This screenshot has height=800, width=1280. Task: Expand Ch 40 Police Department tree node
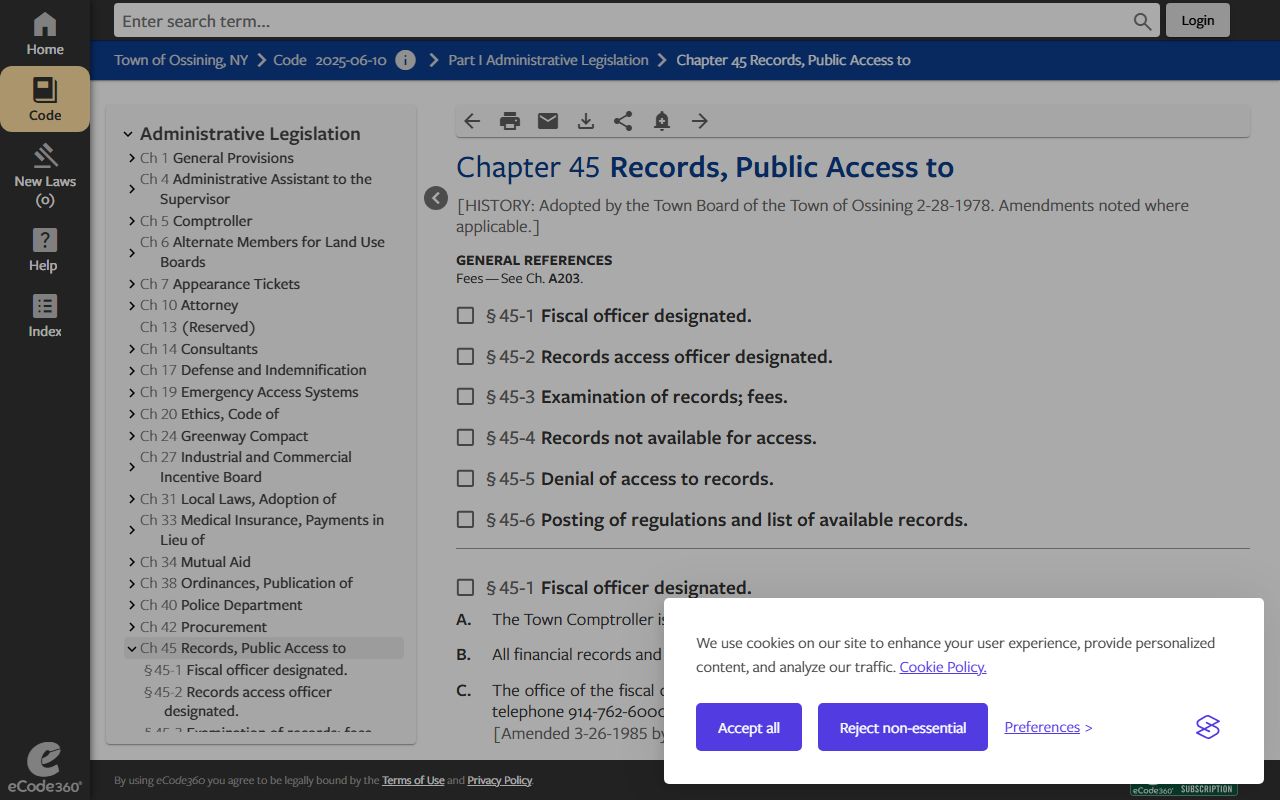pyautogui.click(x=132, y=605)
